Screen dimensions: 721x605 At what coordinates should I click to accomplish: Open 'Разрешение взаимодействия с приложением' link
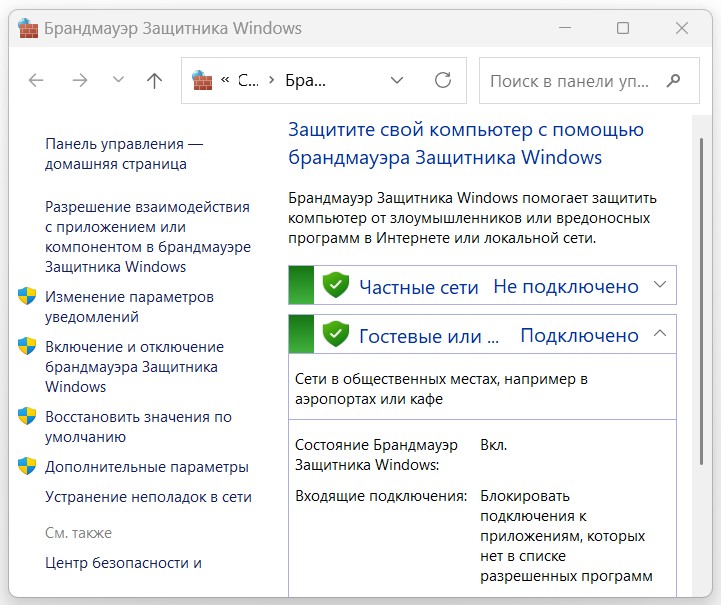[x=148, y=237]
